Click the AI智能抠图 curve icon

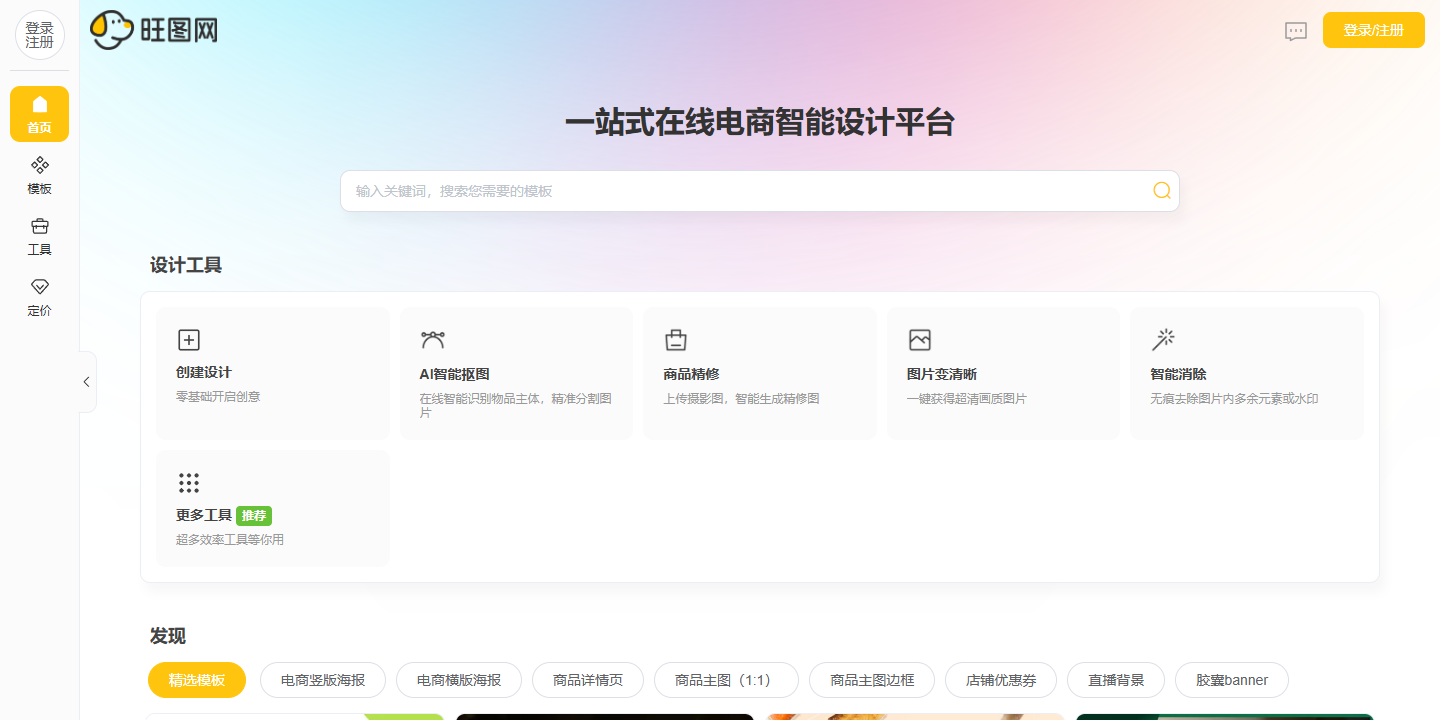click(x=432, y=340)
